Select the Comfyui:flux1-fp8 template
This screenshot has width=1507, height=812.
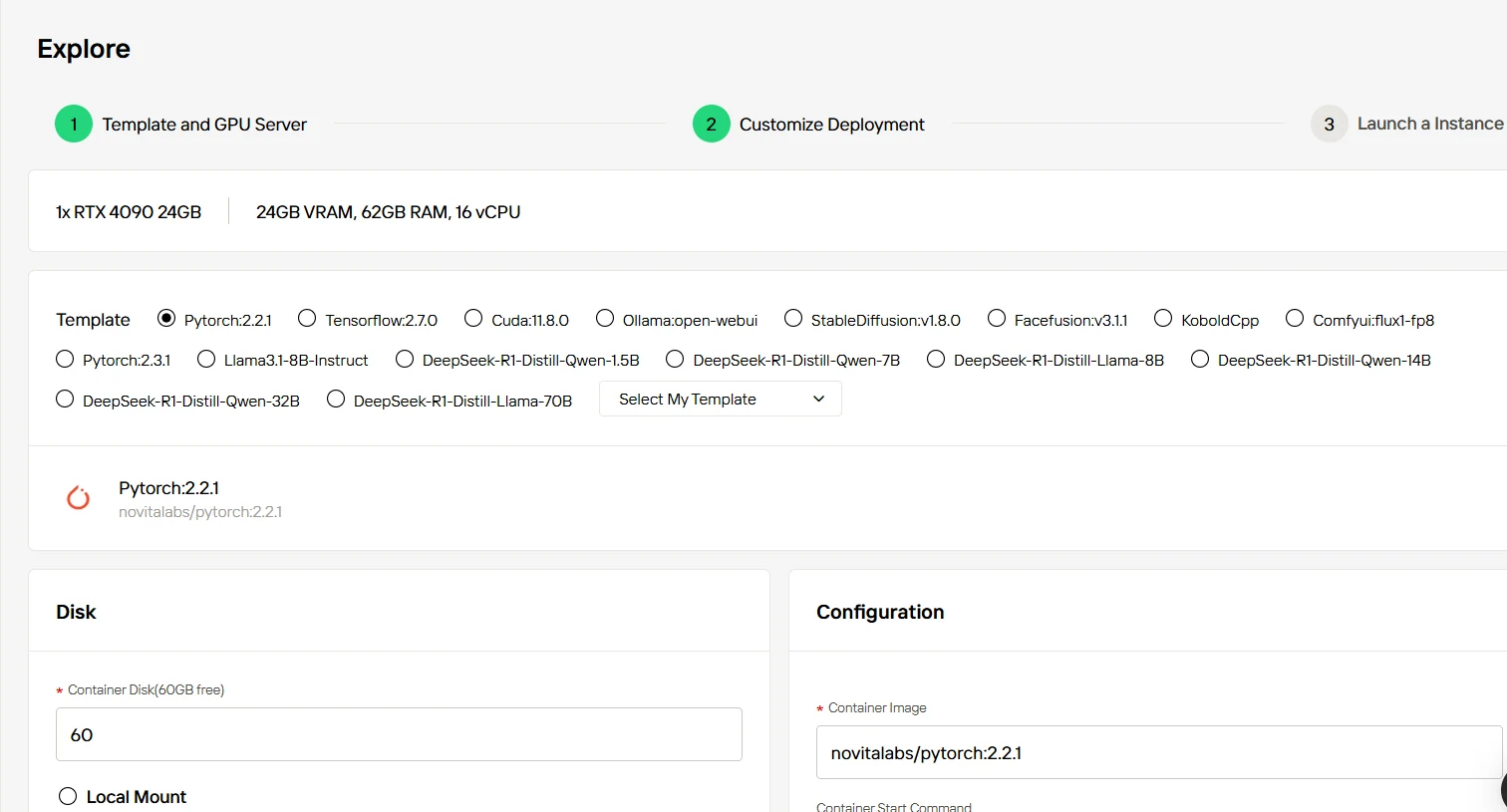tap(1295, 319)
